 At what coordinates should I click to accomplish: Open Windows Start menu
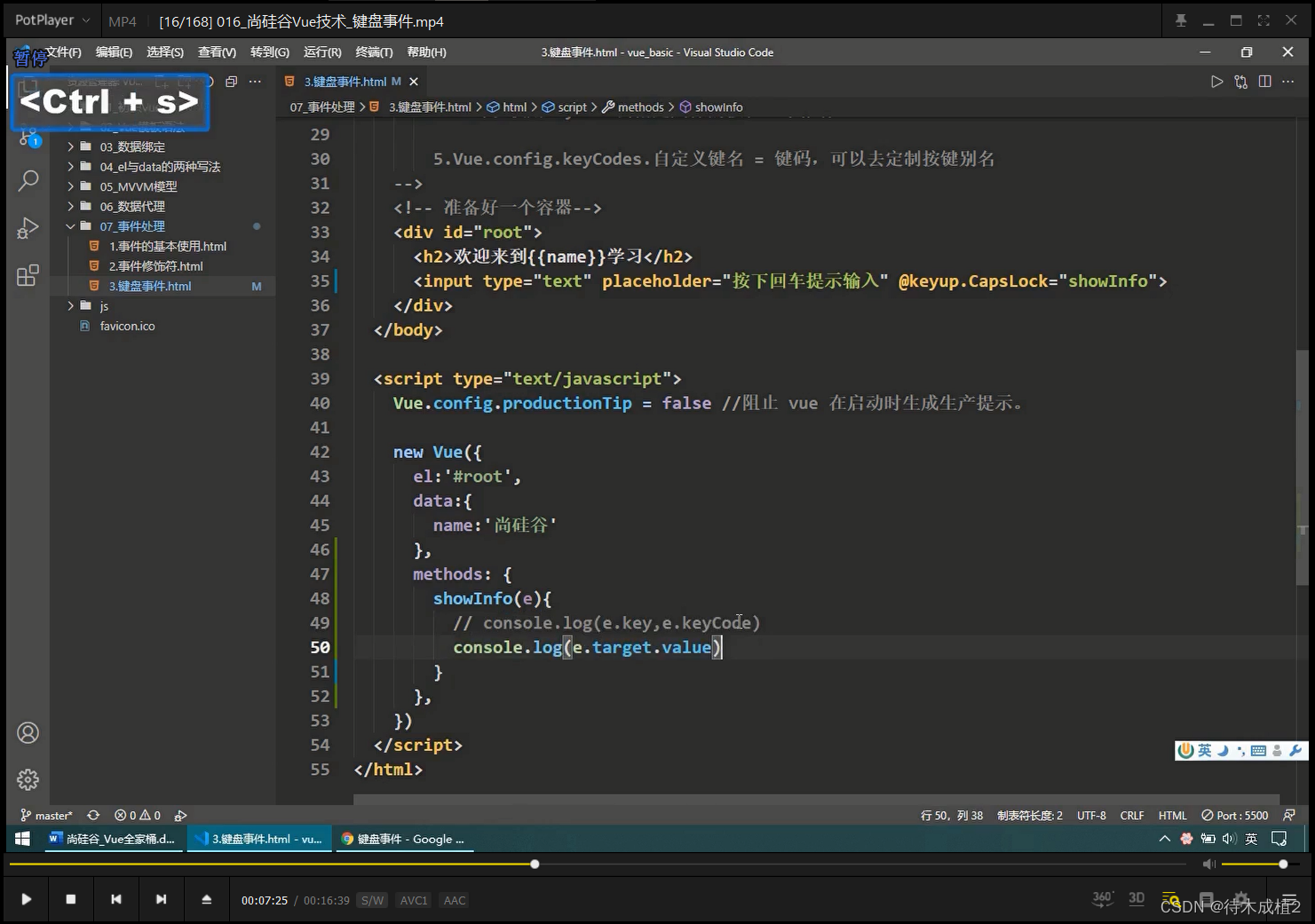point(22,839)
